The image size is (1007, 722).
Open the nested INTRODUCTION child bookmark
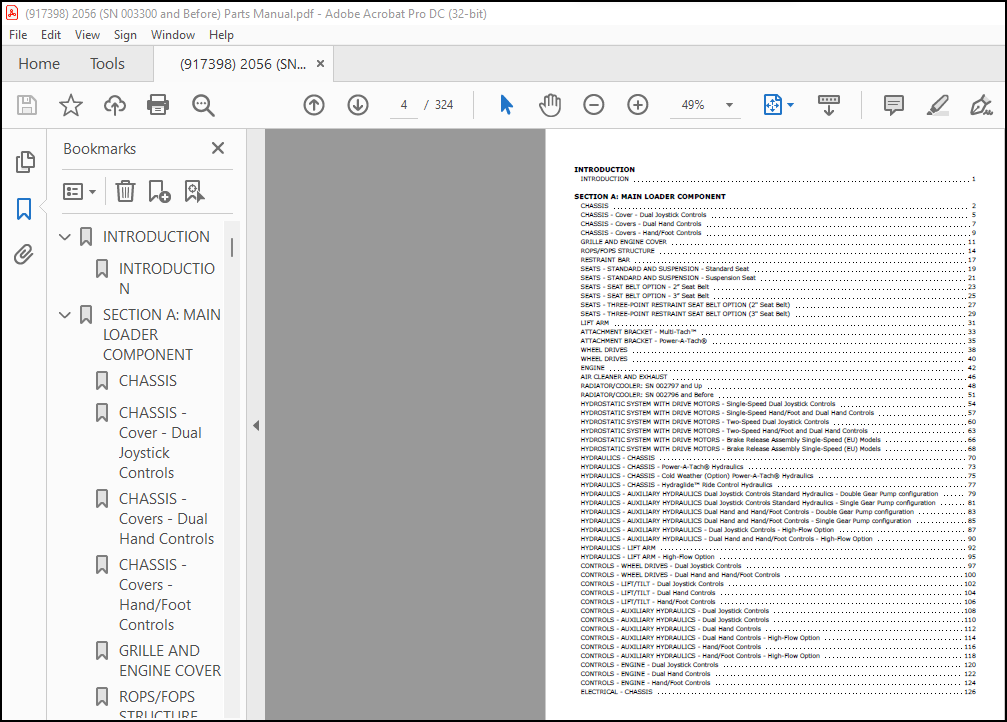[166, 279]
